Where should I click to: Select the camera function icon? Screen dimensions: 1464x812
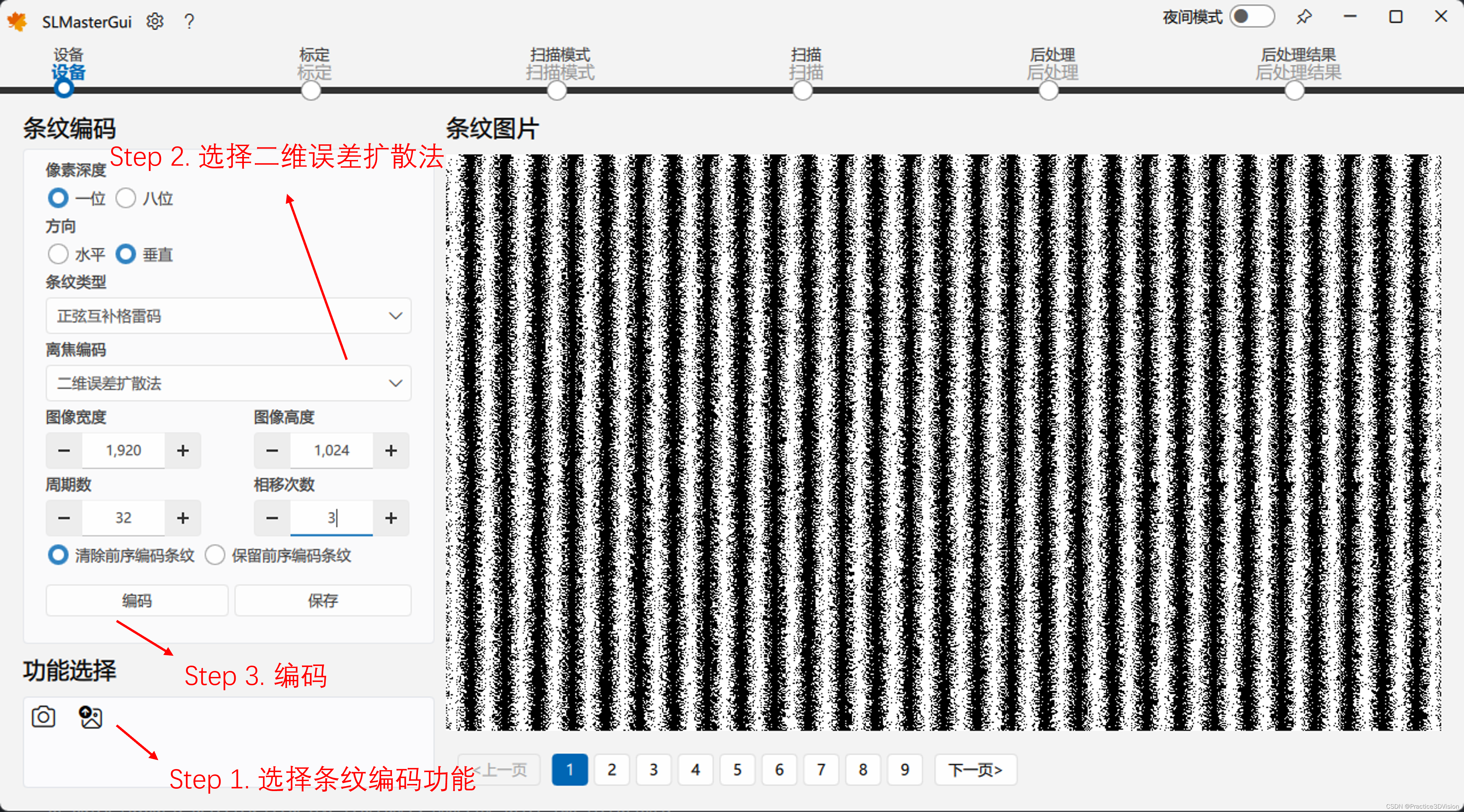point(43,717)
